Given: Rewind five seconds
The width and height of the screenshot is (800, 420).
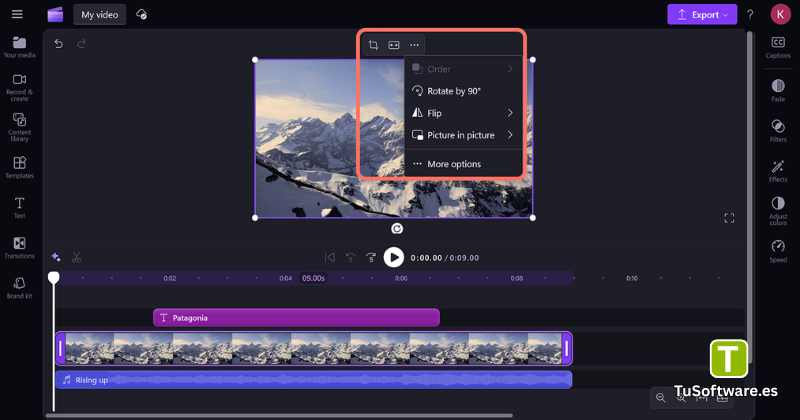Looking at the screenshot, I should pos(351,258).
